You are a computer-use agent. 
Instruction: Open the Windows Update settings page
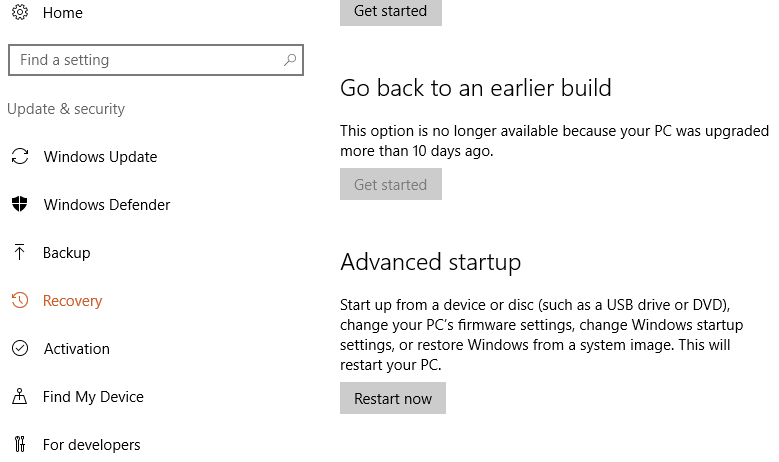coord(100,157)
